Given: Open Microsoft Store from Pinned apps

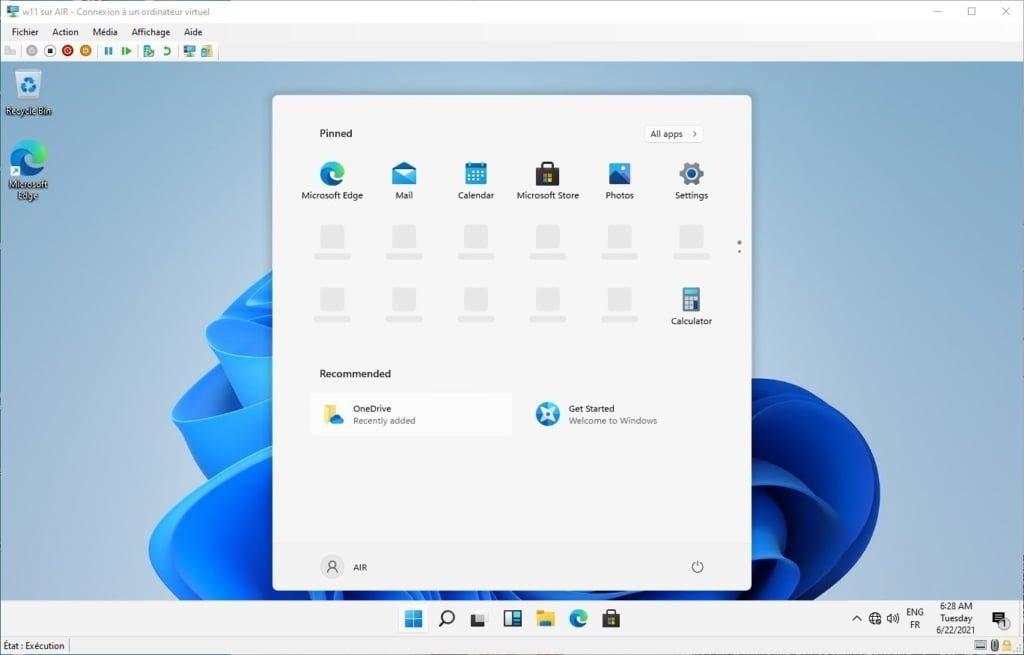Looking at the screenshot, I should [547, 181].
